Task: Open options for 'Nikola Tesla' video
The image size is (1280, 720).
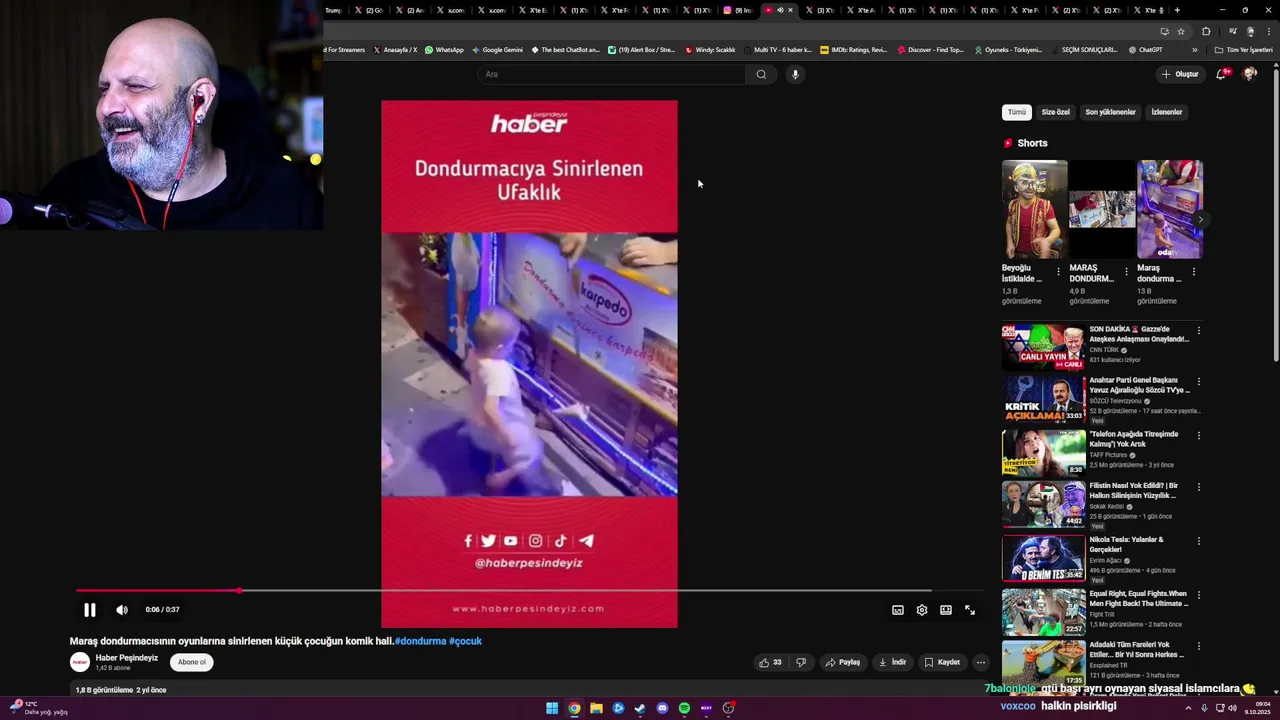Action: click(x=1198, y=540)
